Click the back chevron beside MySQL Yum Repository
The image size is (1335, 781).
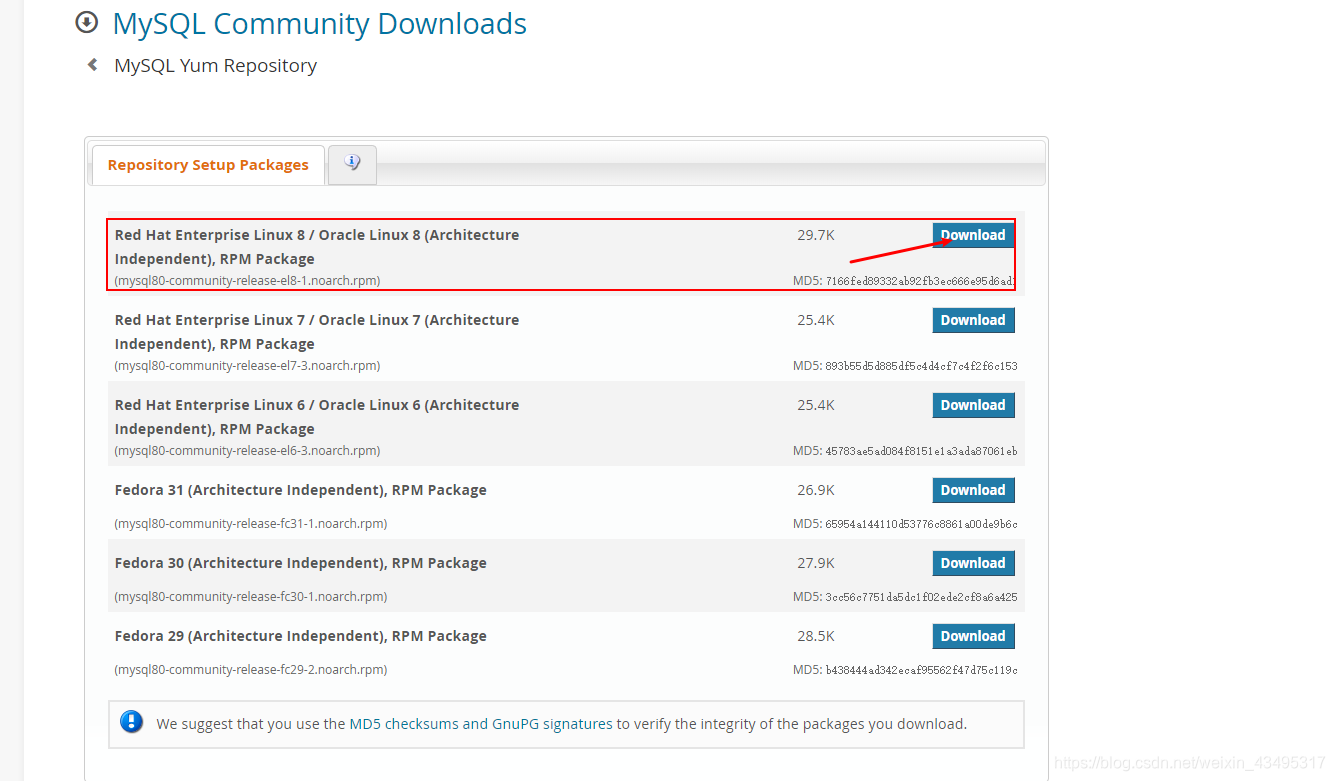[x=93, y=65]
